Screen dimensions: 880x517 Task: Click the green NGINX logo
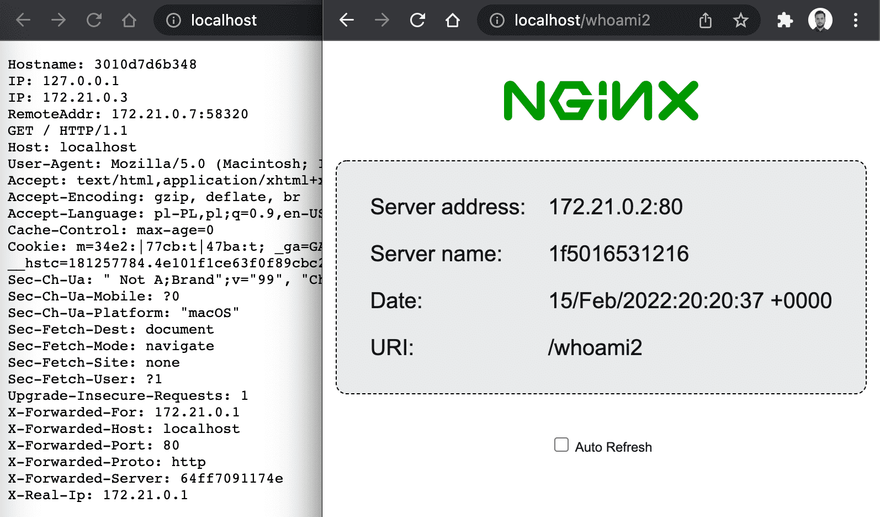coord(601,101)
